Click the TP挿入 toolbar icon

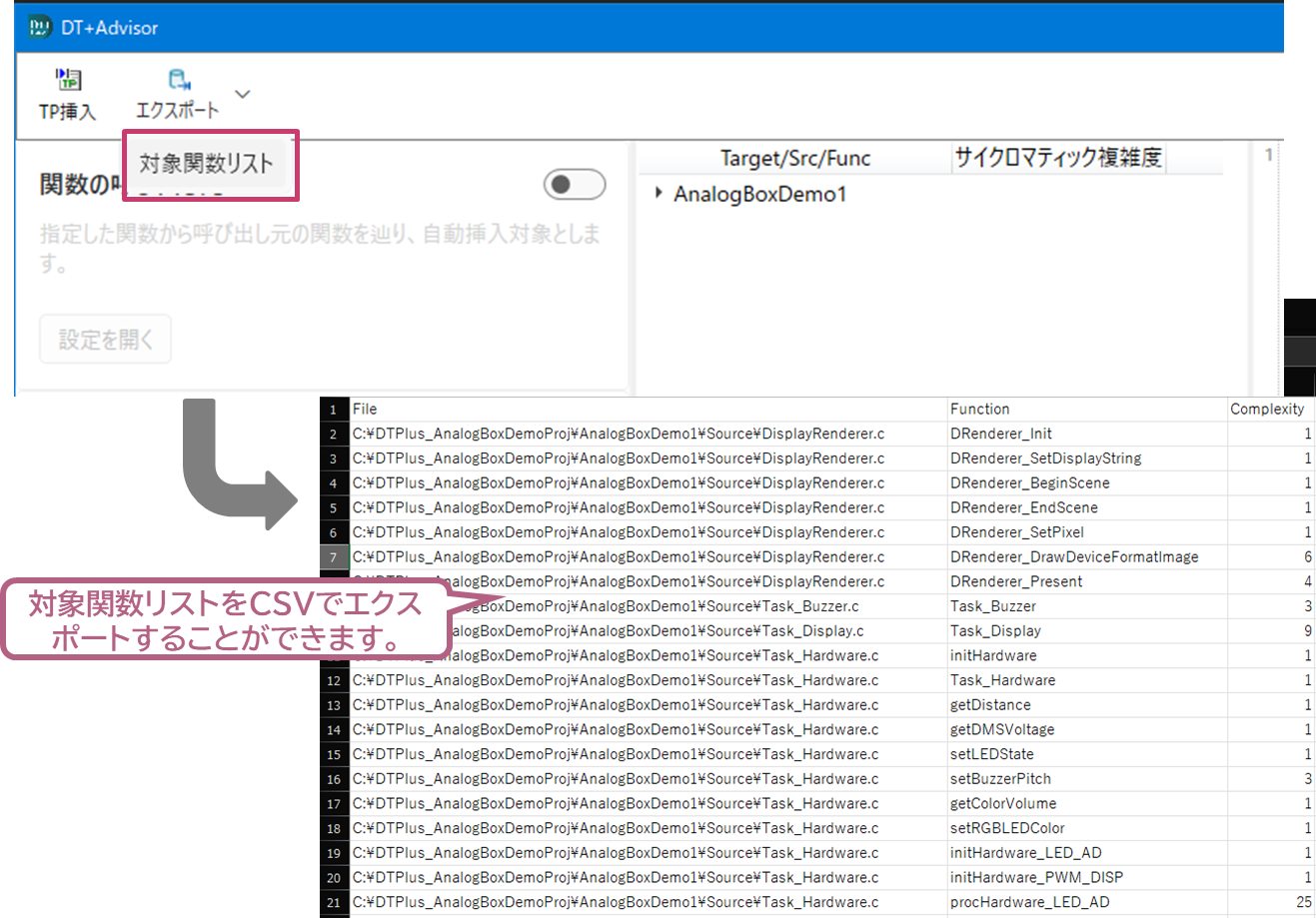pyautogui.click(x=68, y=80)
